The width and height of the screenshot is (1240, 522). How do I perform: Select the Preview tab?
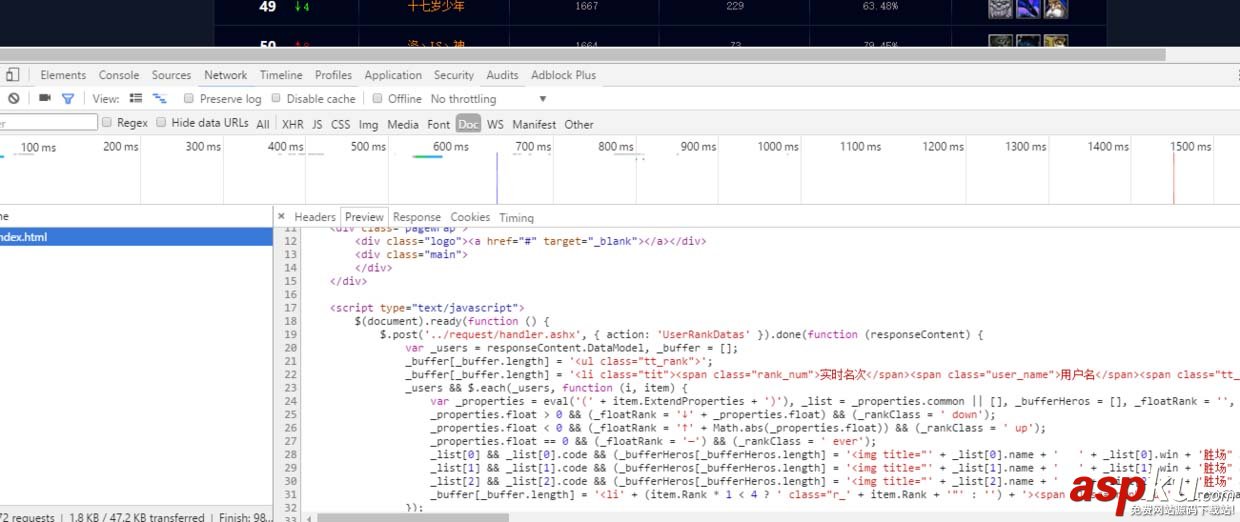point(364,217)
